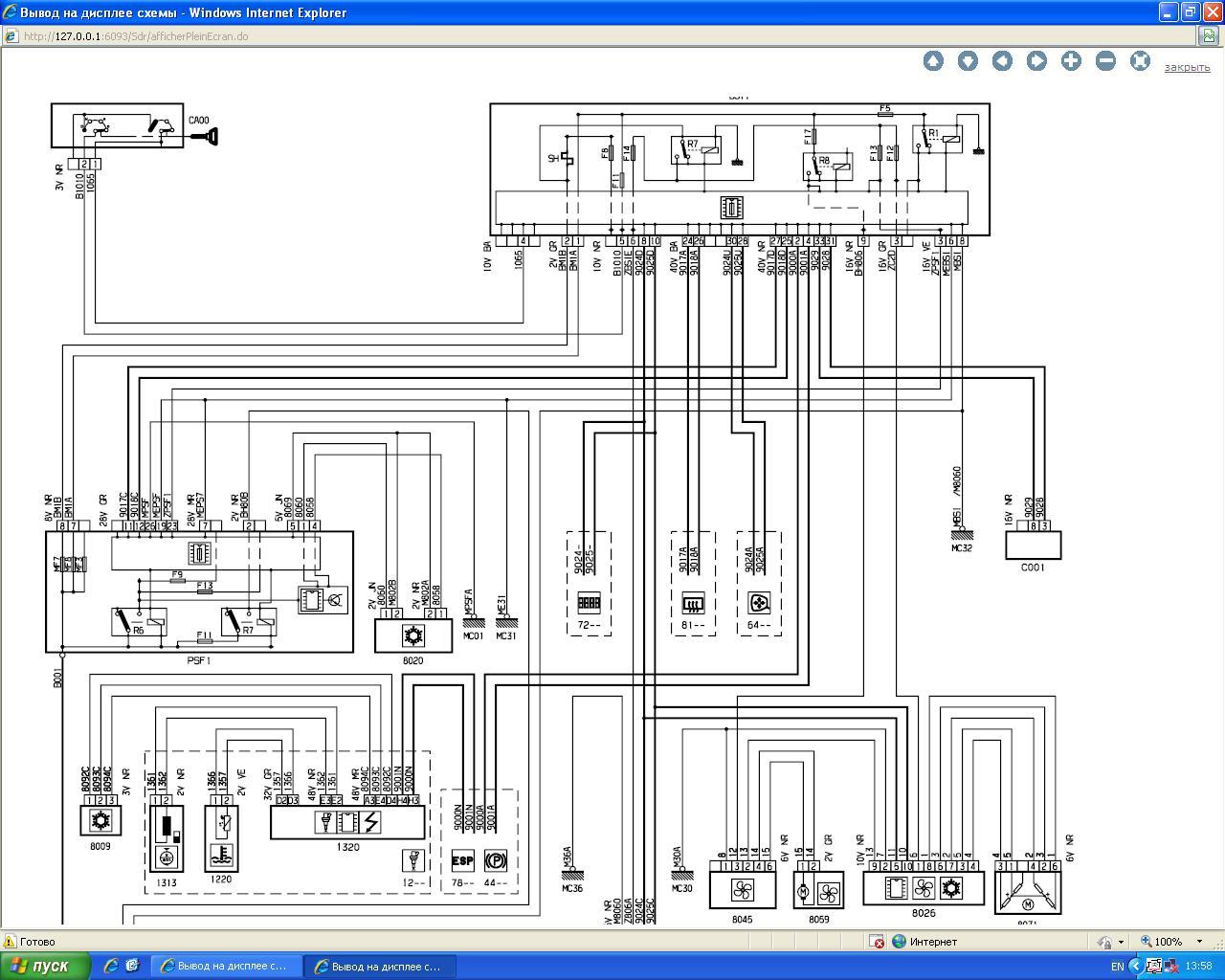Select the compressor symbol in component 8020
Screen dimensions: 1225x980
(x=412, y=635)
